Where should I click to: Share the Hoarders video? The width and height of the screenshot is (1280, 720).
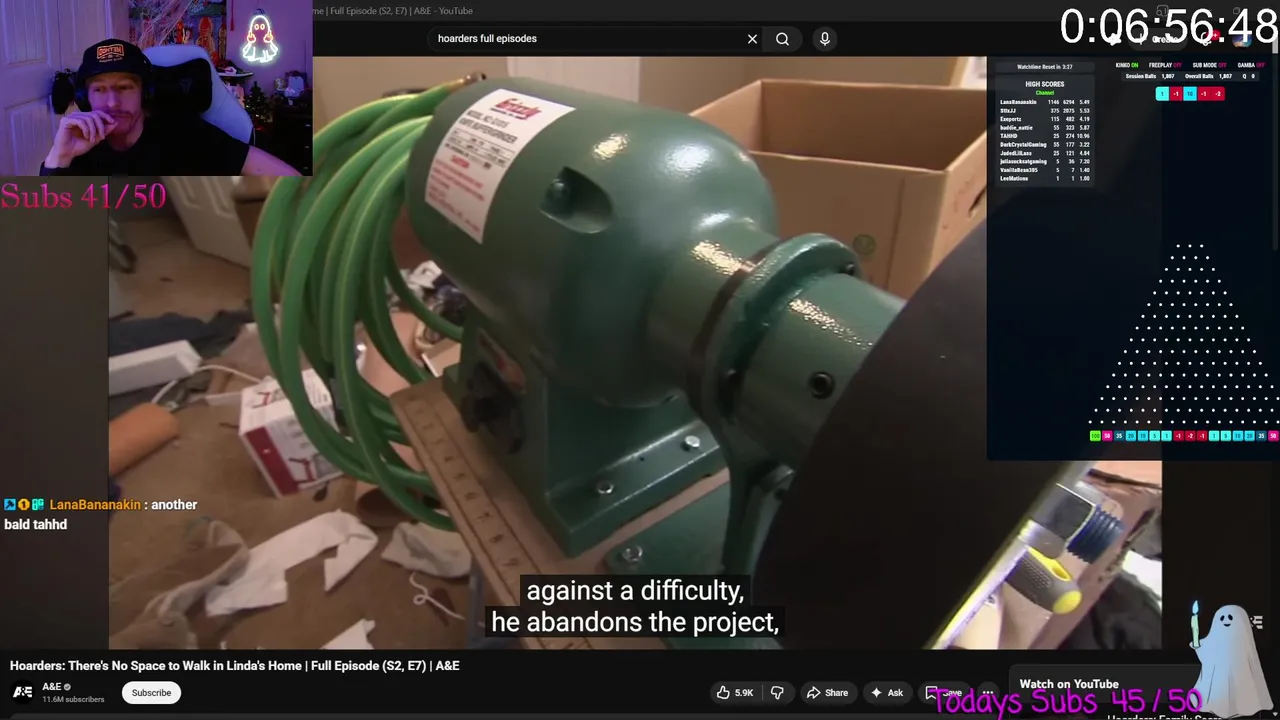pos(827,693)
